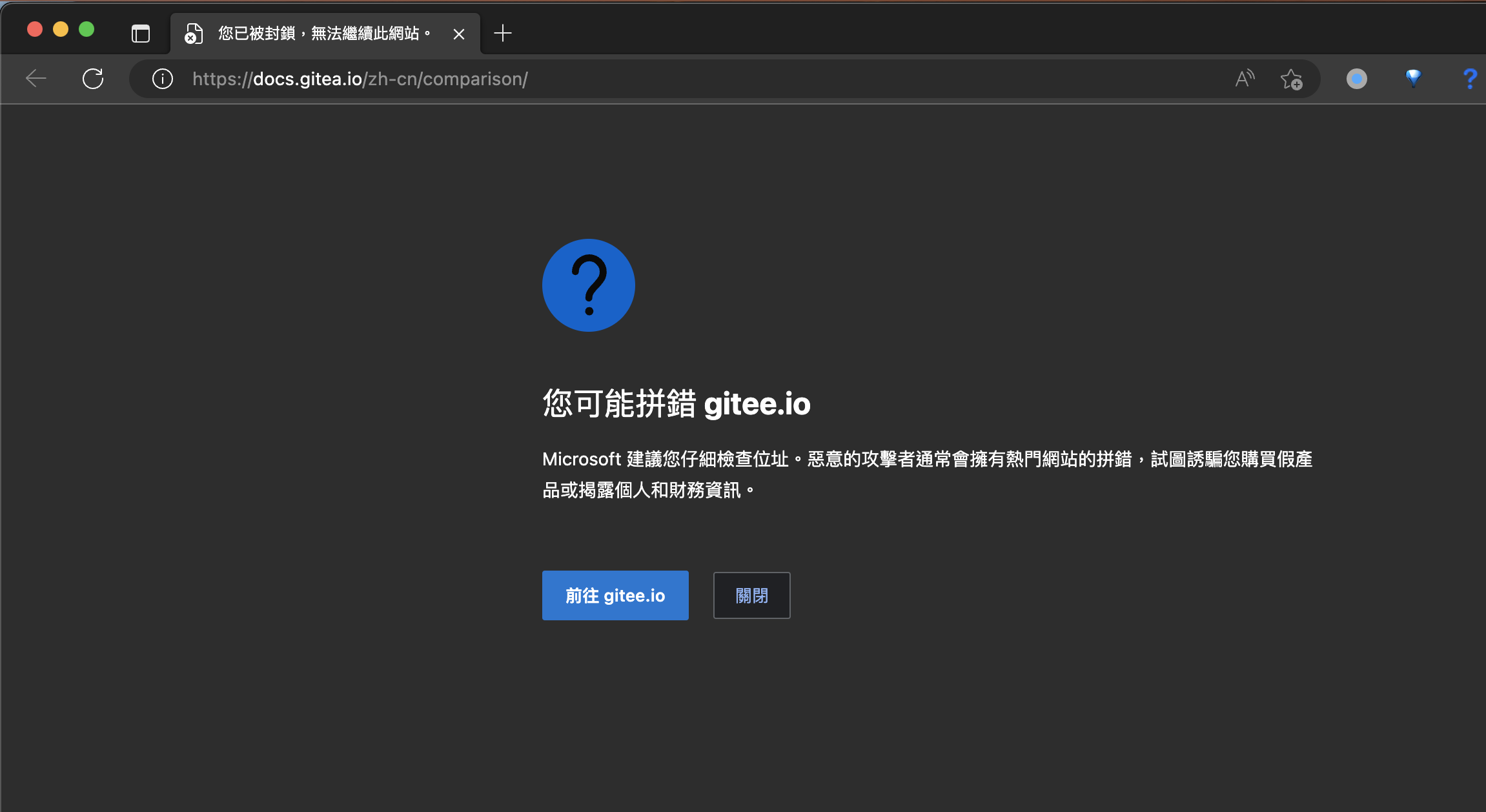
Task: Click the blue question mark toolbar icon
Action: coord(1469,79)
